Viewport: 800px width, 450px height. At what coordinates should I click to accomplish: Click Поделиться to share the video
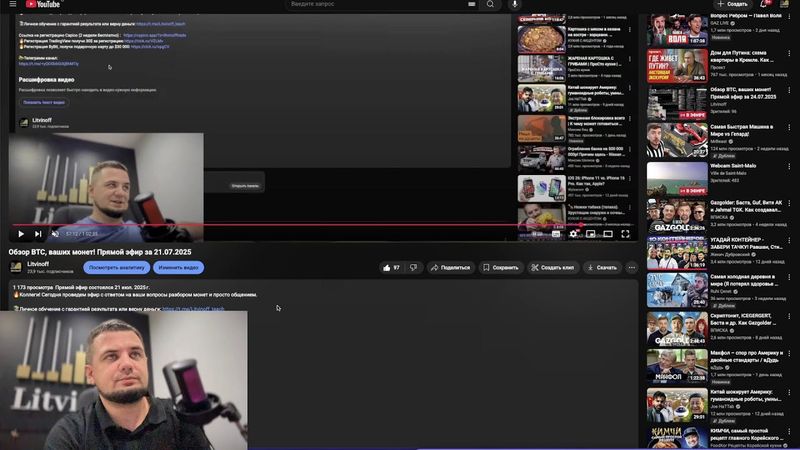[451, 267]
